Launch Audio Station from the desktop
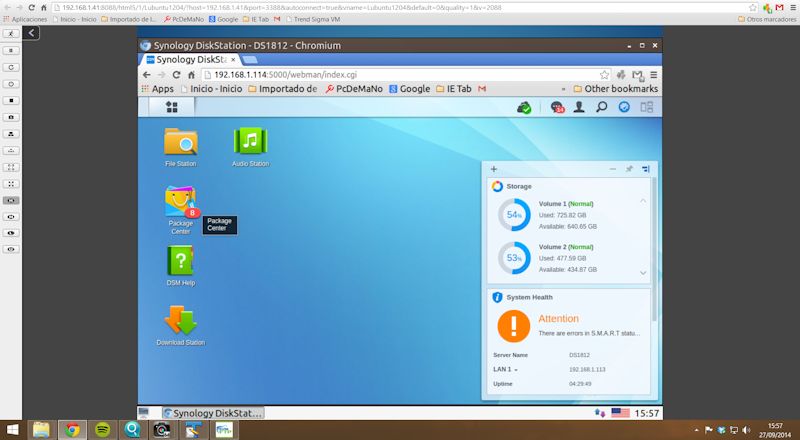Image resolution: width=800 pixels, height=440 pixels. pos(250,147)
